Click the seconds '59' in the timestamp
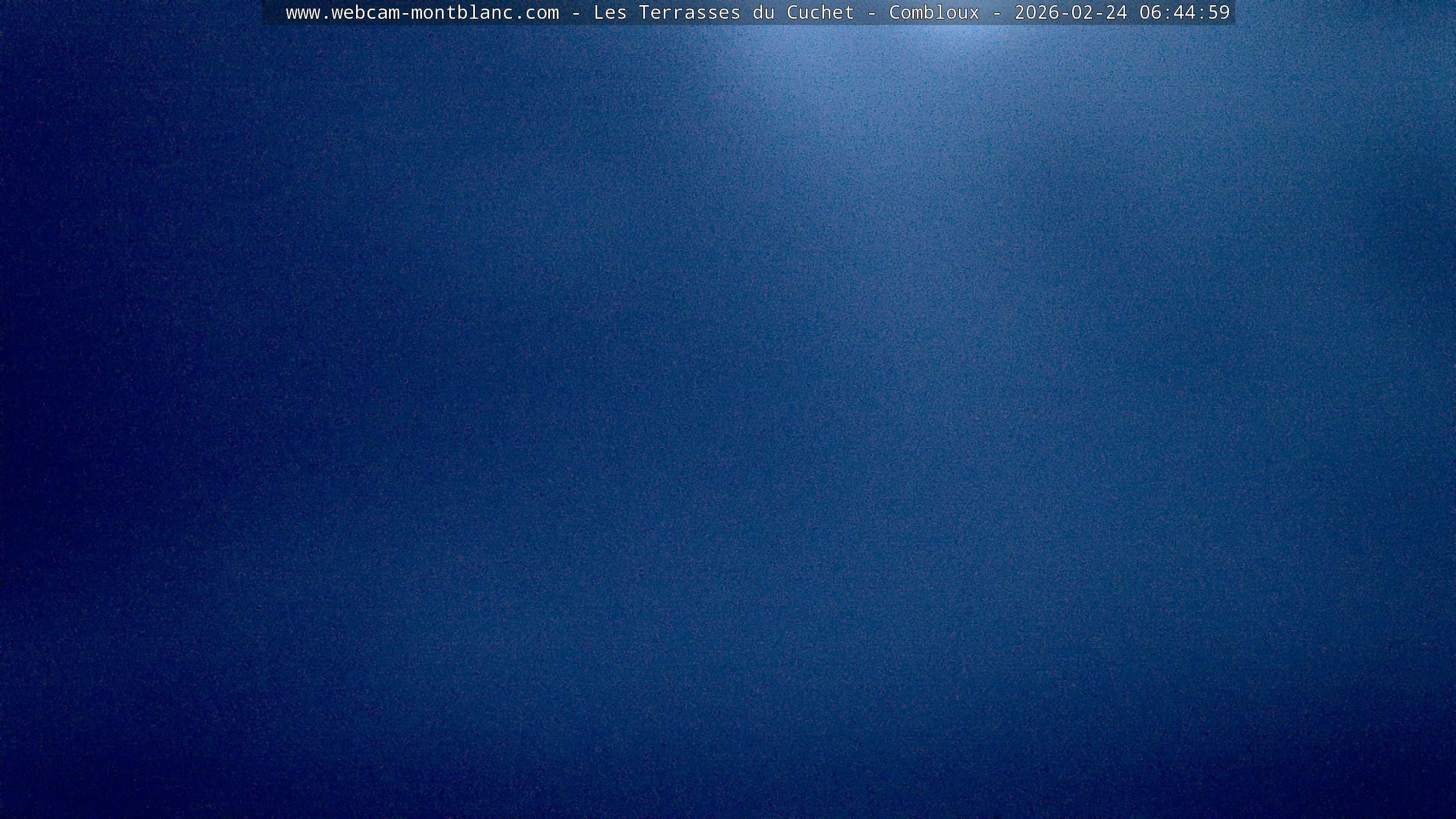1456x819 pixels. [x=1218, y=13]
